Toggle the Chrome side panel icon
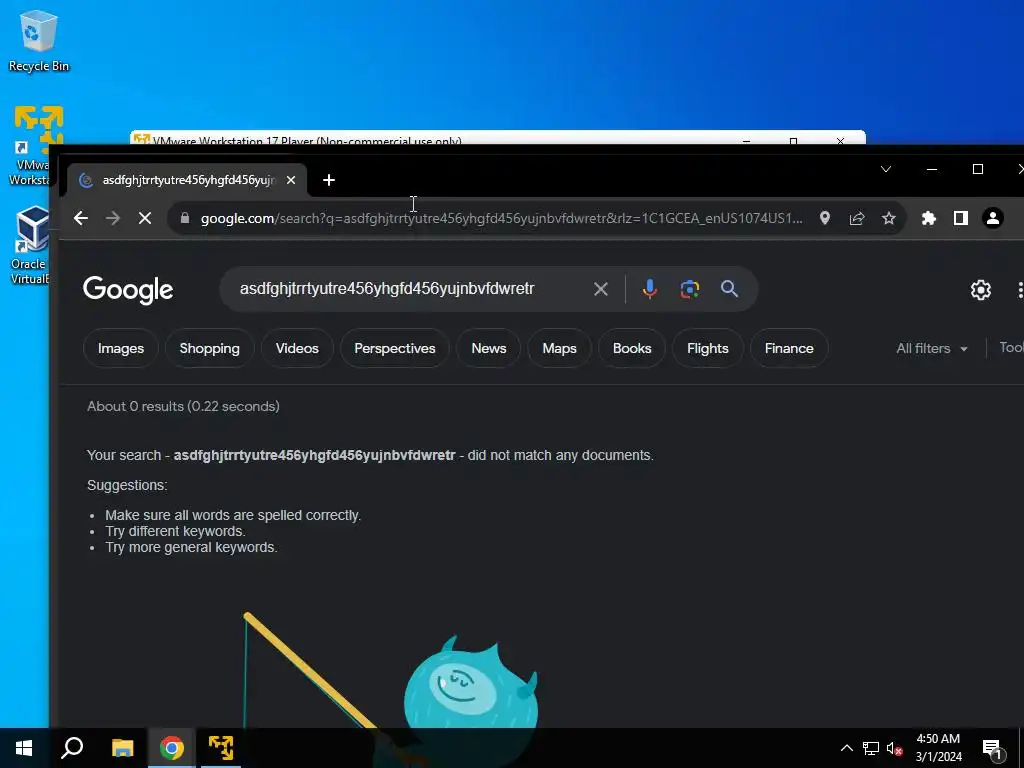 (x=961, y=218)
